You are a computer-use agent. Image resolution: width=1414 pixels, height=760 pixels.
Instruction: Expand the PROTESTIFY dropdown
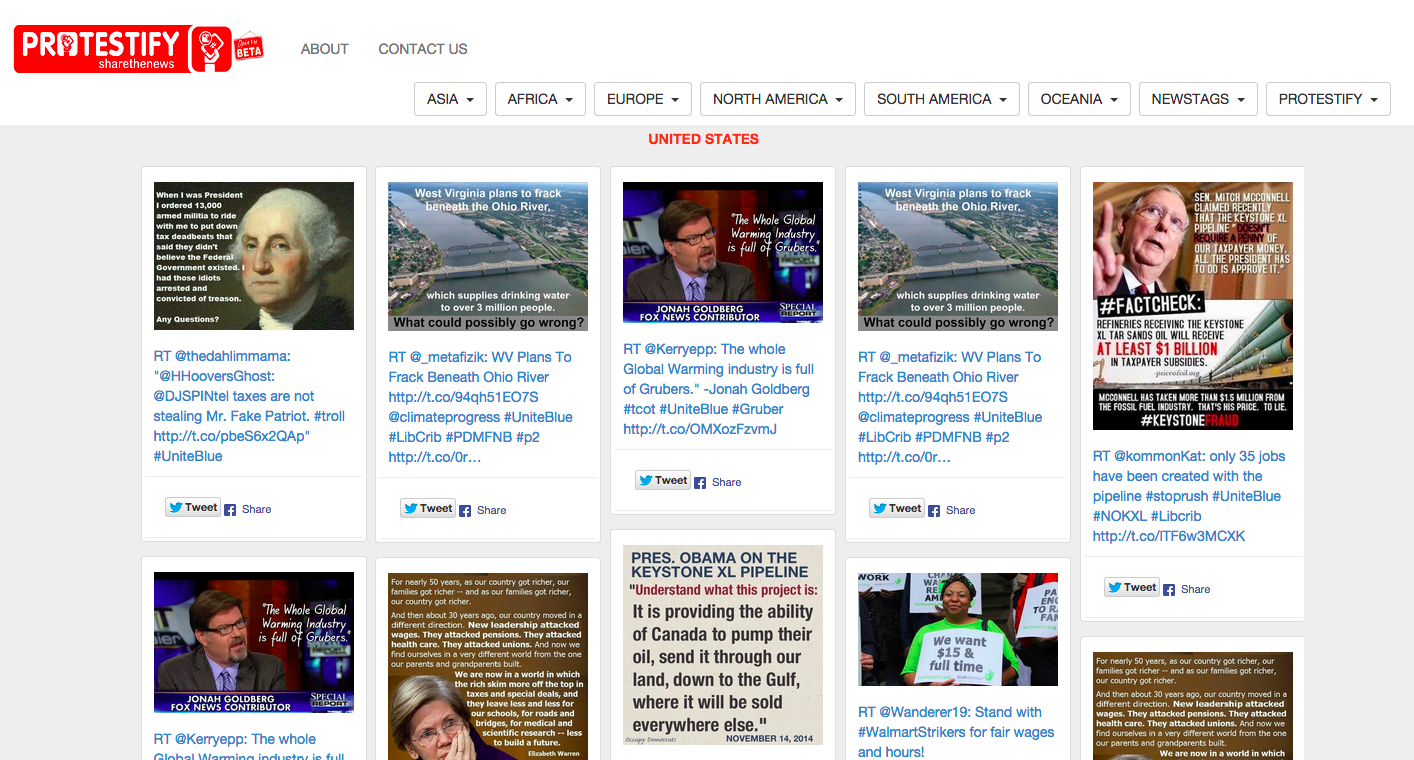(1328, 99)
